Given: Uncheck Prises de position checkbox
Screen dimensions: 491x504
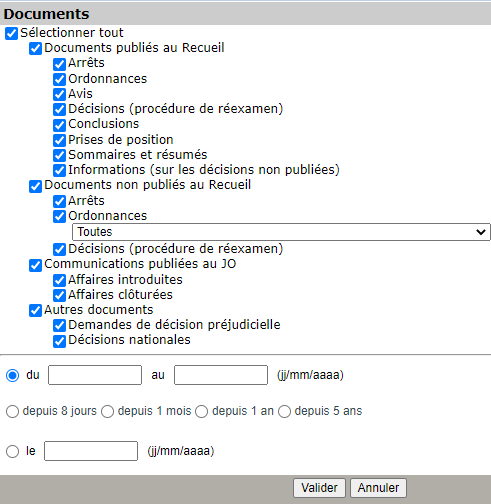Looking at the screenshot, I should tap(59, 140).
